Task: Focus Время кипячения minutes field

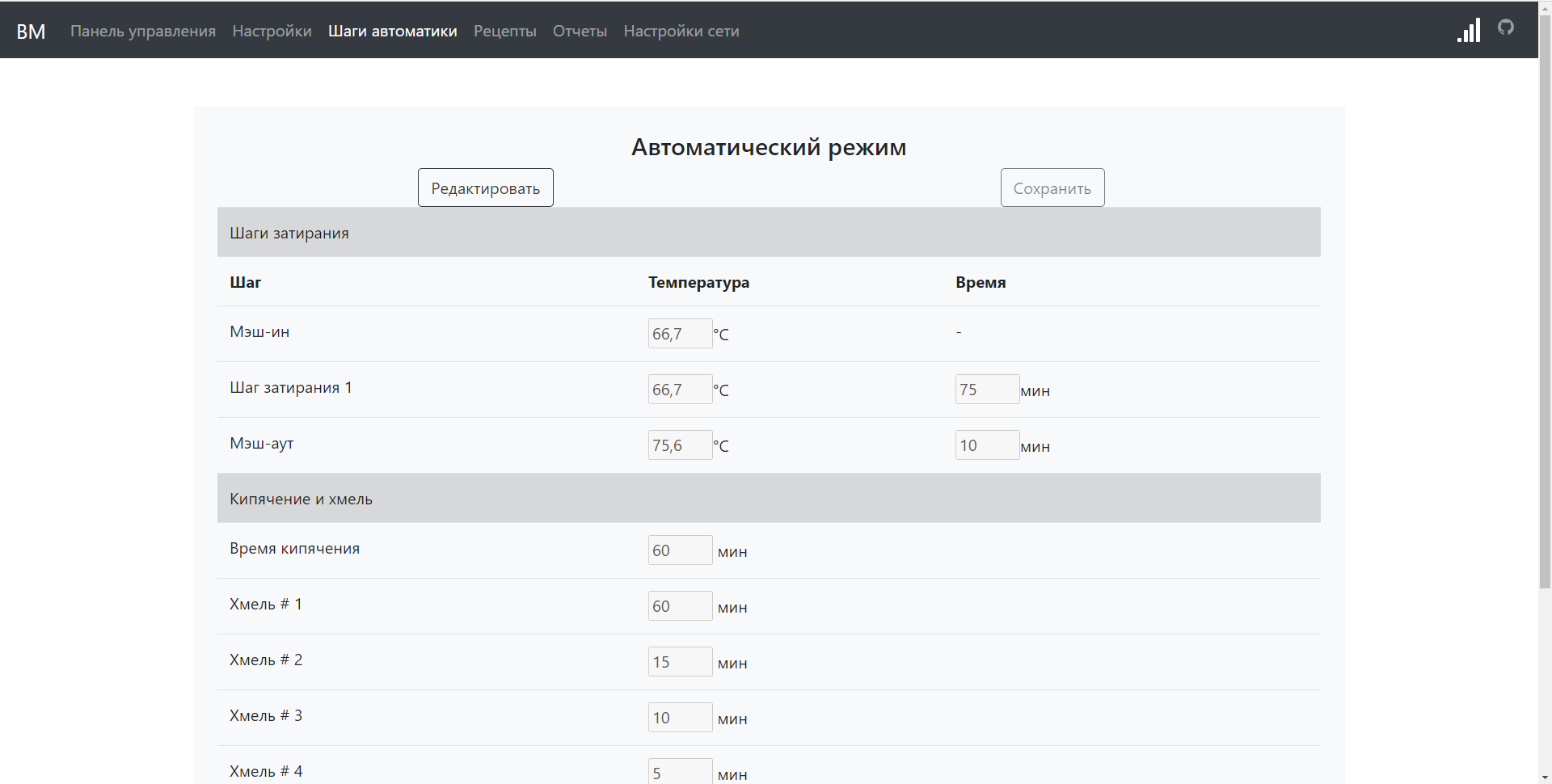Action: 680,550
